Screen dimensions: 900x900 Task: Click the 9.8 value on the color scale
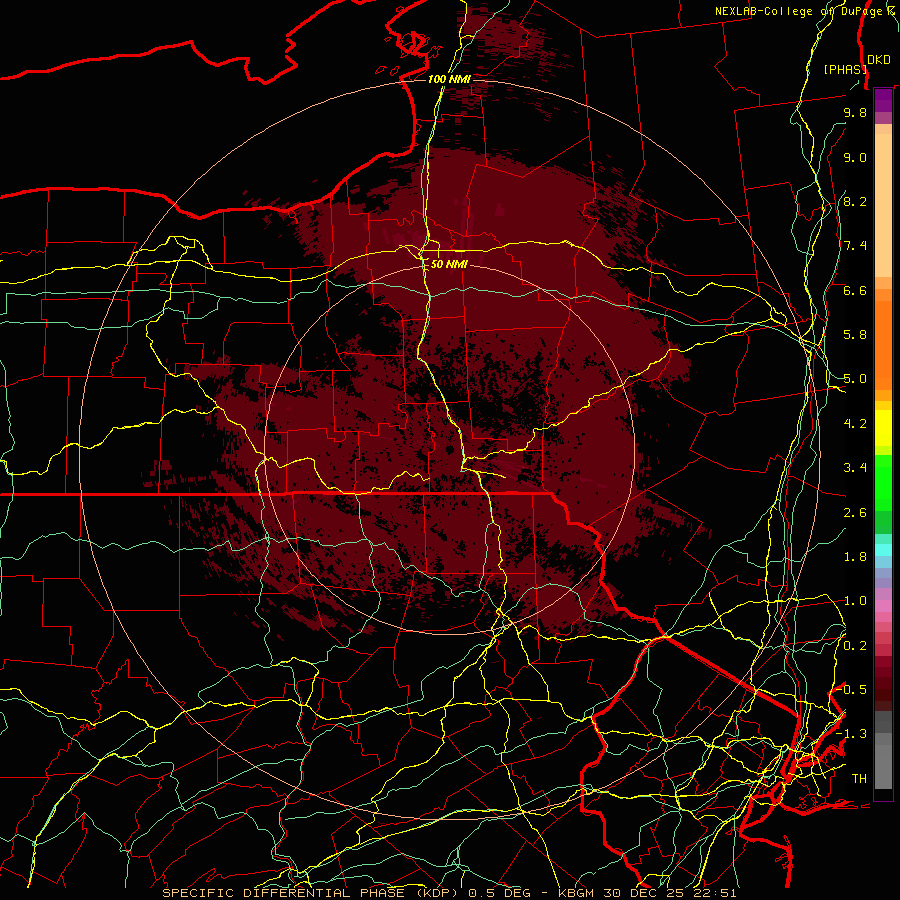(855, 112)
